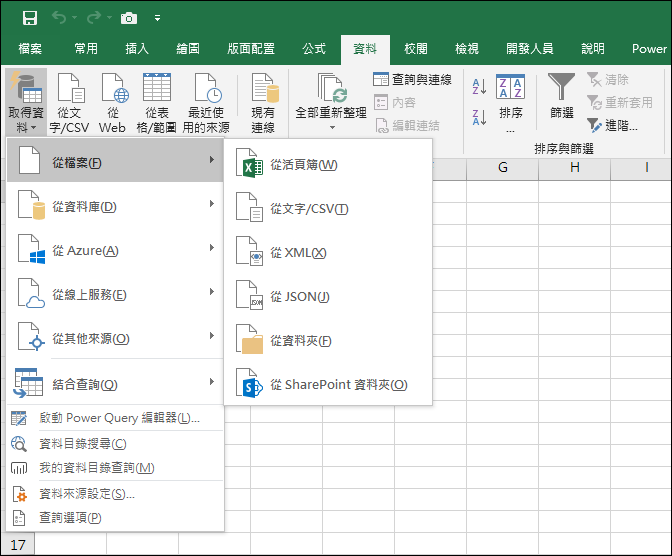672x556 pixels.
Task: Open the Undo history dropdown arrow
Action: point(75,18)
